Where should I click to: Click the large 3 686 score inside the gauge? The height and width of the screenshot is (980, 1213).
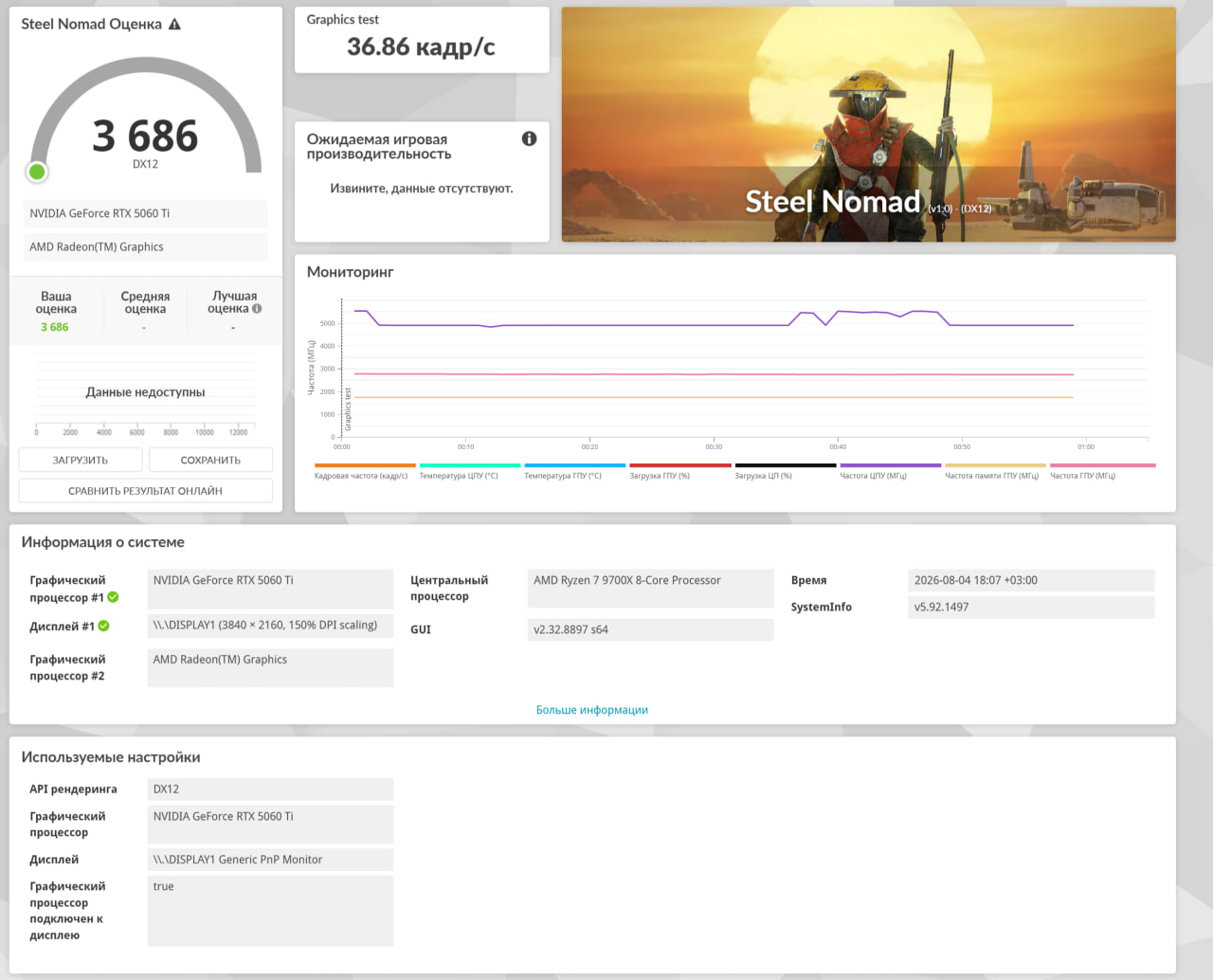tap(145, 136)
